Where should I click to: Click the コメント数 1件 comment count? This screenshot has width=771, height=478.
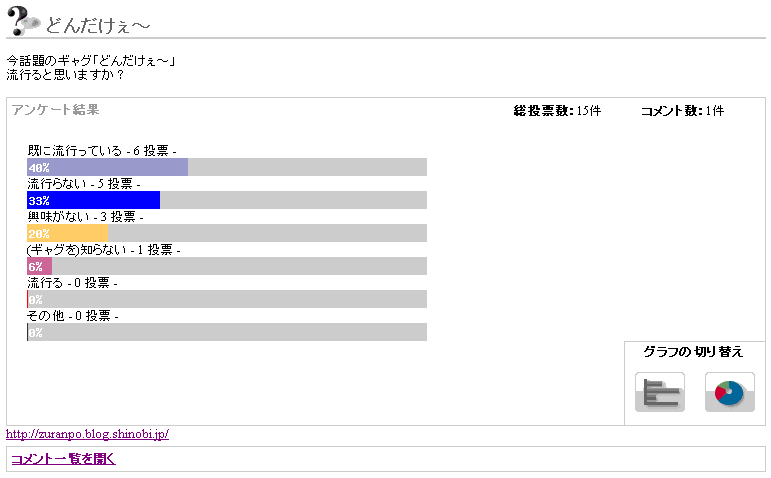pos(682,111)
